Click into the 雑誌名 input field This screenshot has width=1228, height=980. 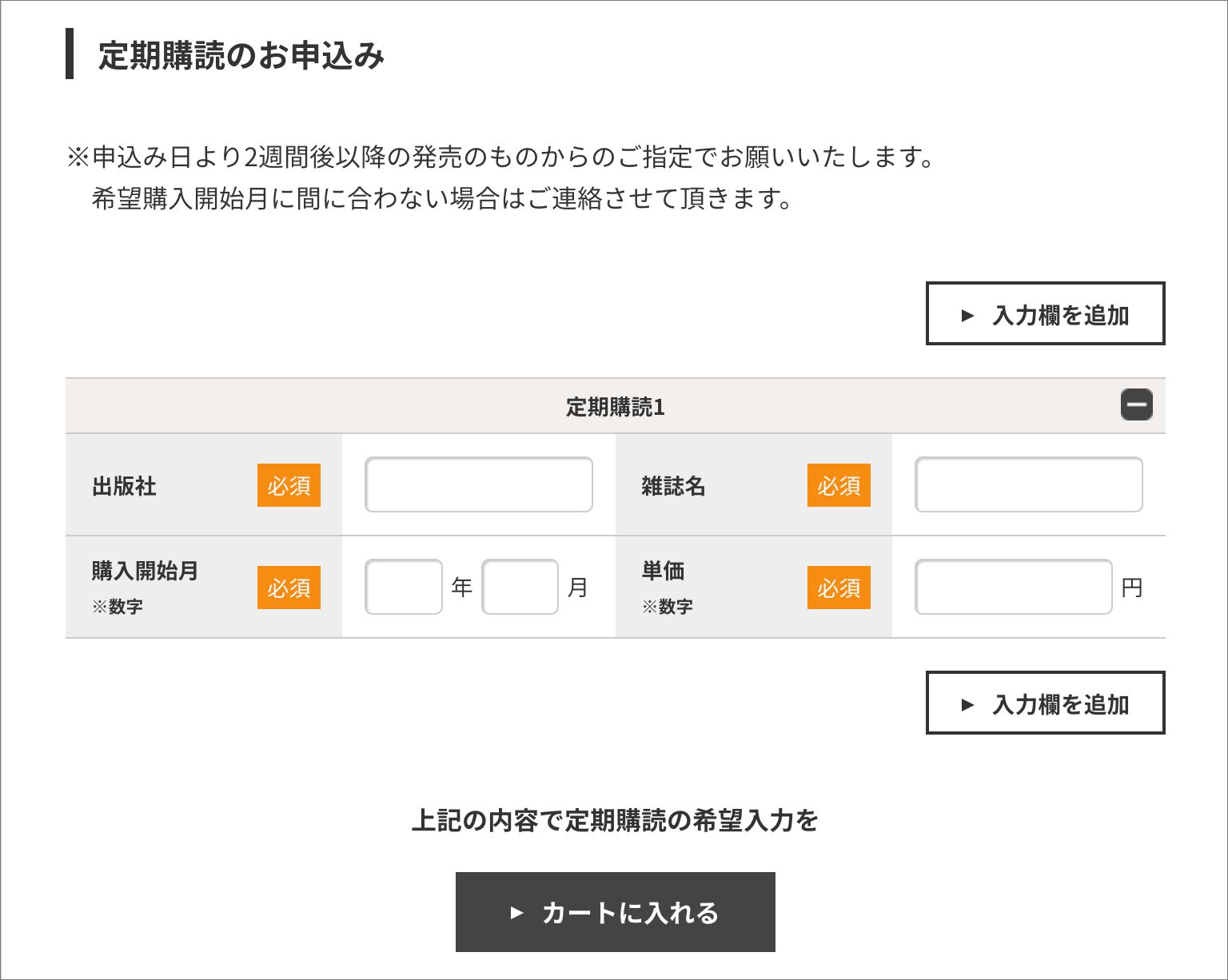(1028, 484)
